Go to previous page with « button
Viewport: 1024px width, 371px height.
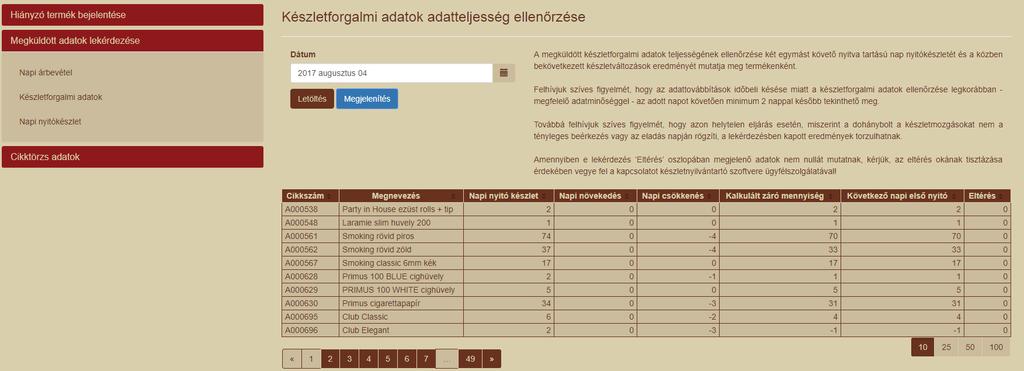pyautogui.click(x=292, y=359)
